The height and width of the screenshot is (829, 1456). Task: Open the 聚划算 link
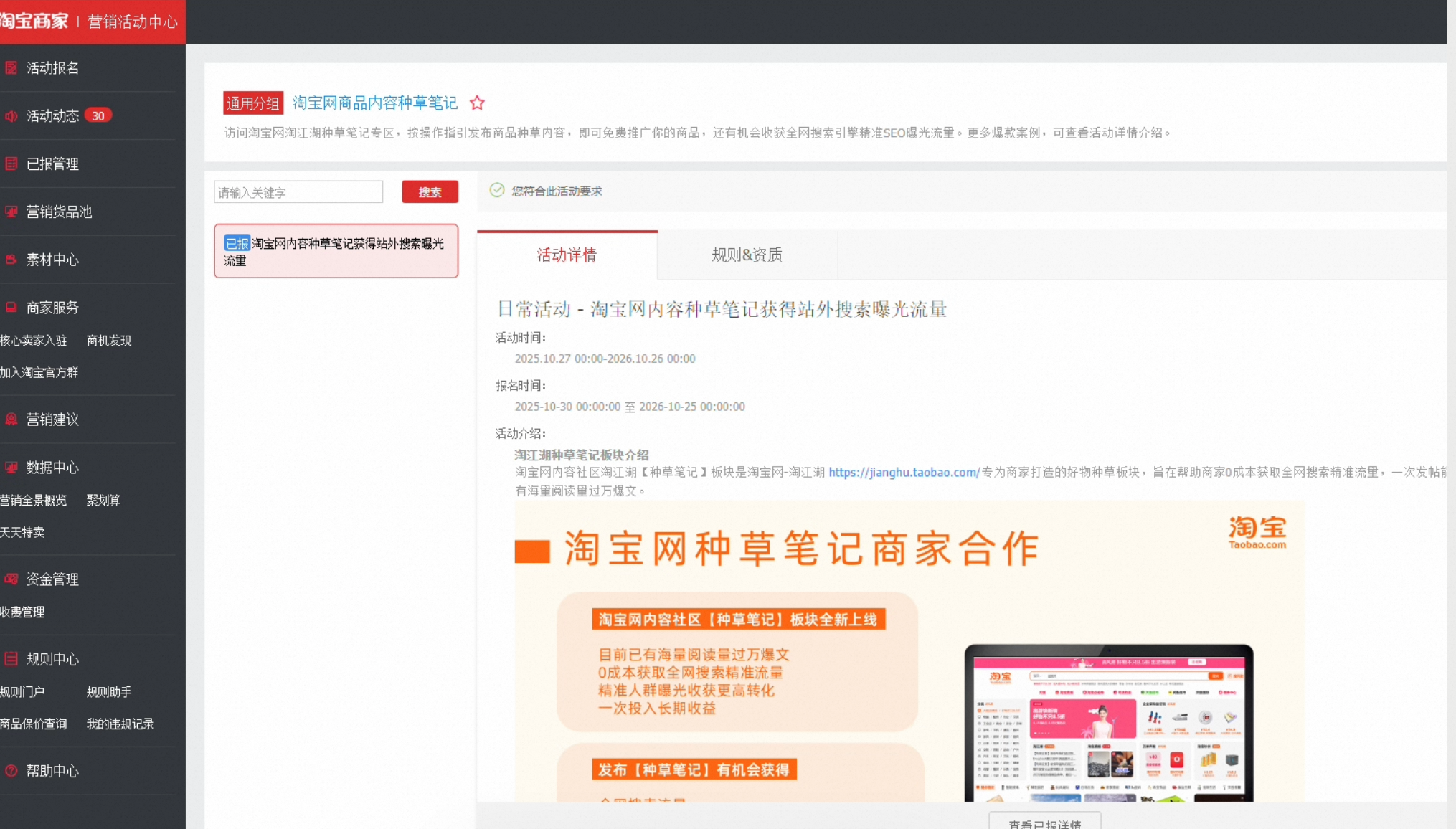pos(103,501)
